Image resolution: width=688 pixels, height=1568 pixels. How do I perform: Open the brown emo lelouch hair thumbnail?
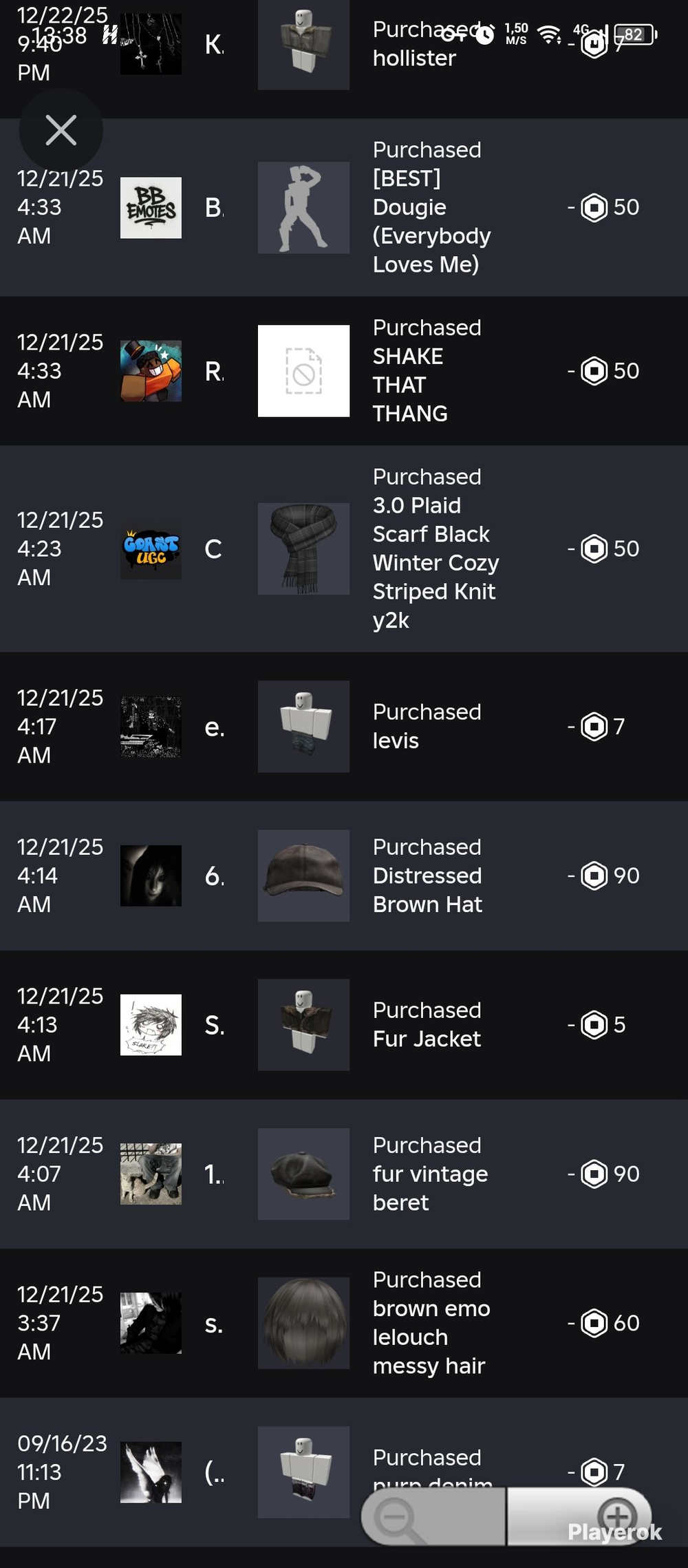coord(303,1323)
